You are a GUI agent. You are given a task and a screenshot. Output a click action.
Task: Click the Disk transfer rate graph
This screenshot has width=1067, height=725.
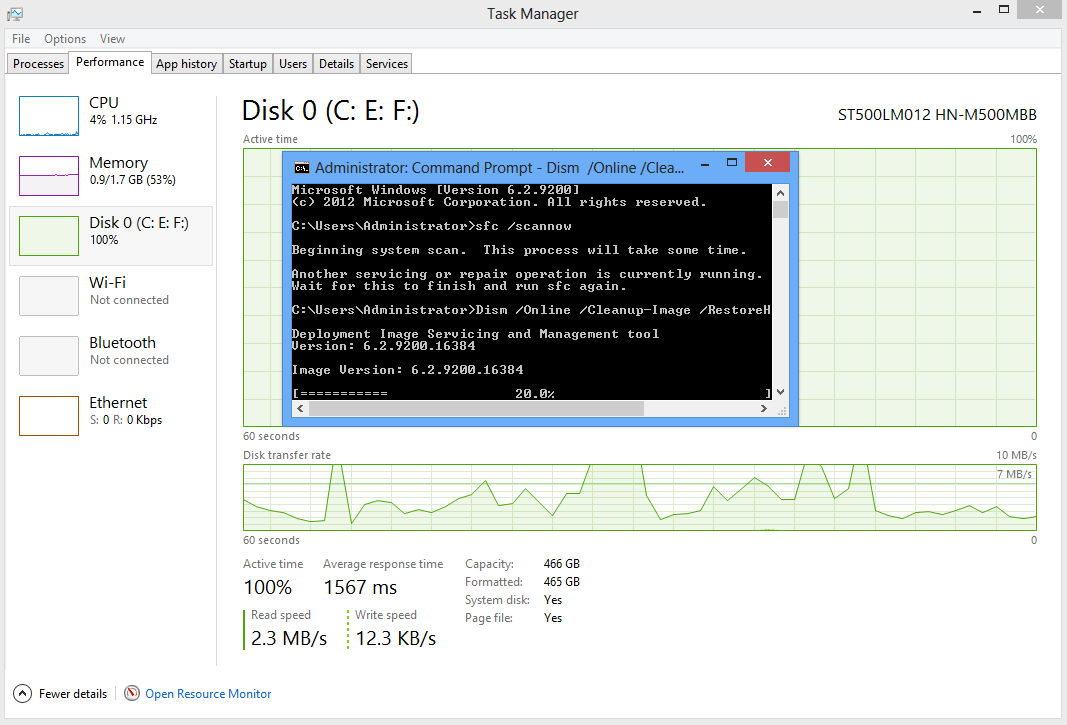pyautogui.click(x=640, y=498)
